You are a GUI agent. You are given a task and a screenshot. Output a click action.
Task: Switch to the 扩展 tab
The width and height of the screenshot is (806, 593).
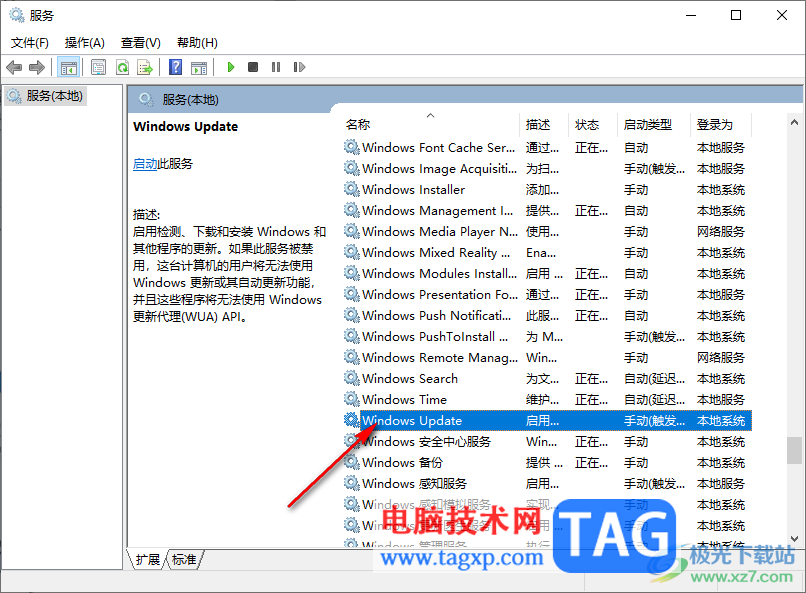[148, 560]
